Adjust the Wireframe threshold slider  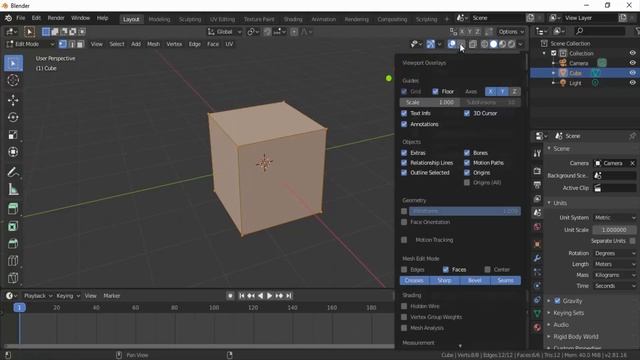point(464,211)
